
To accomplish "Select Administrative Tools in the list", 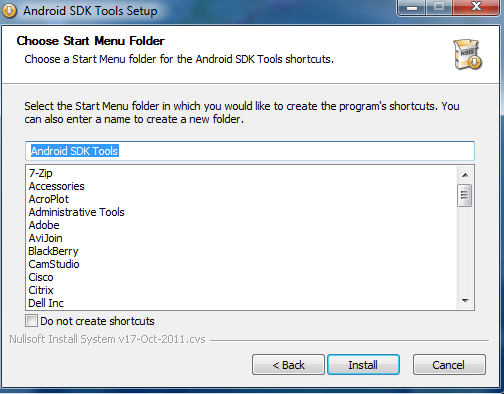I will click(x=76, y=212).
